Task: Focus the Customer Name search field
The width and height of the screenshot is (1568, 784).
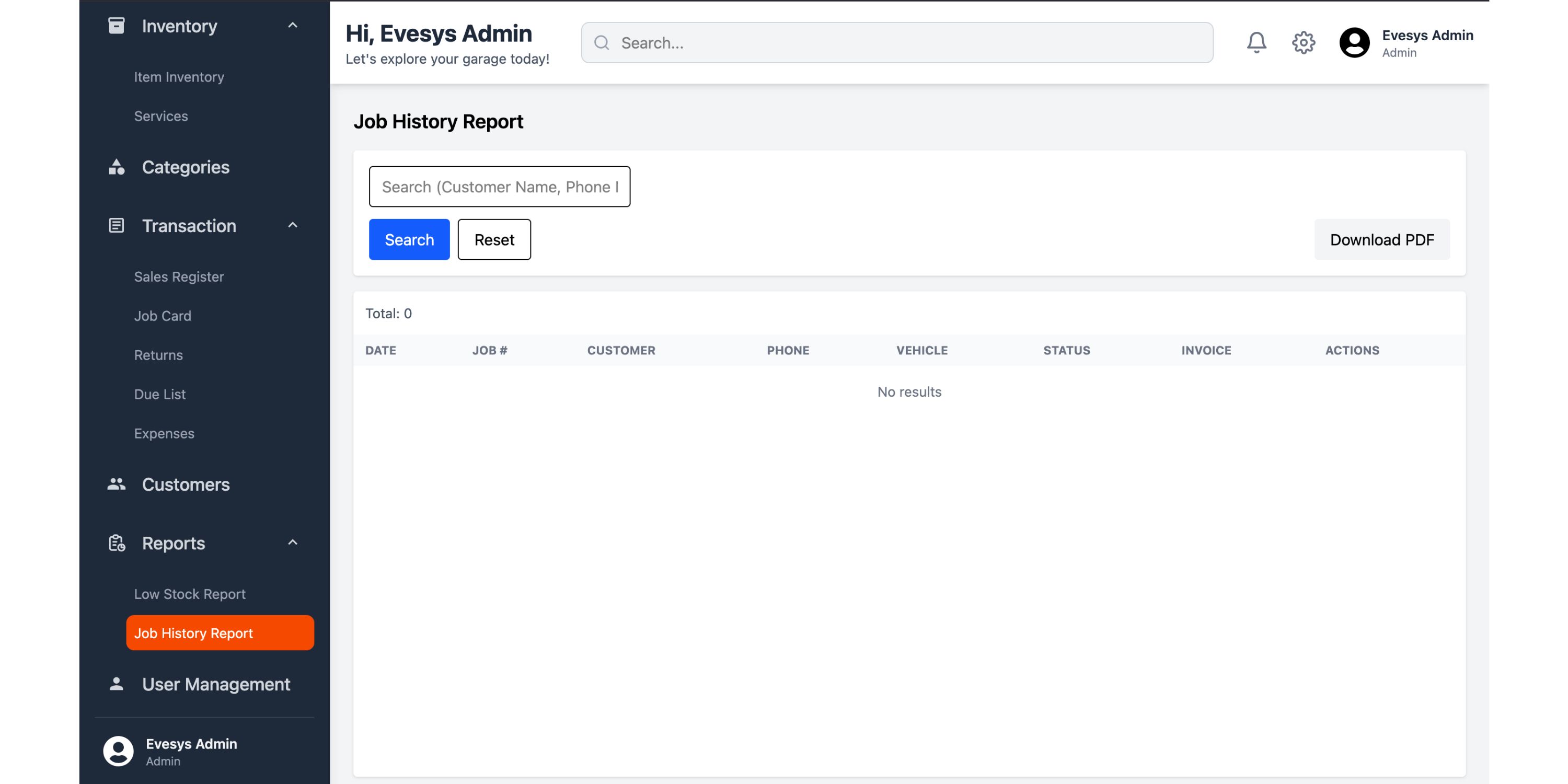Action: click(x=499, y=187)
